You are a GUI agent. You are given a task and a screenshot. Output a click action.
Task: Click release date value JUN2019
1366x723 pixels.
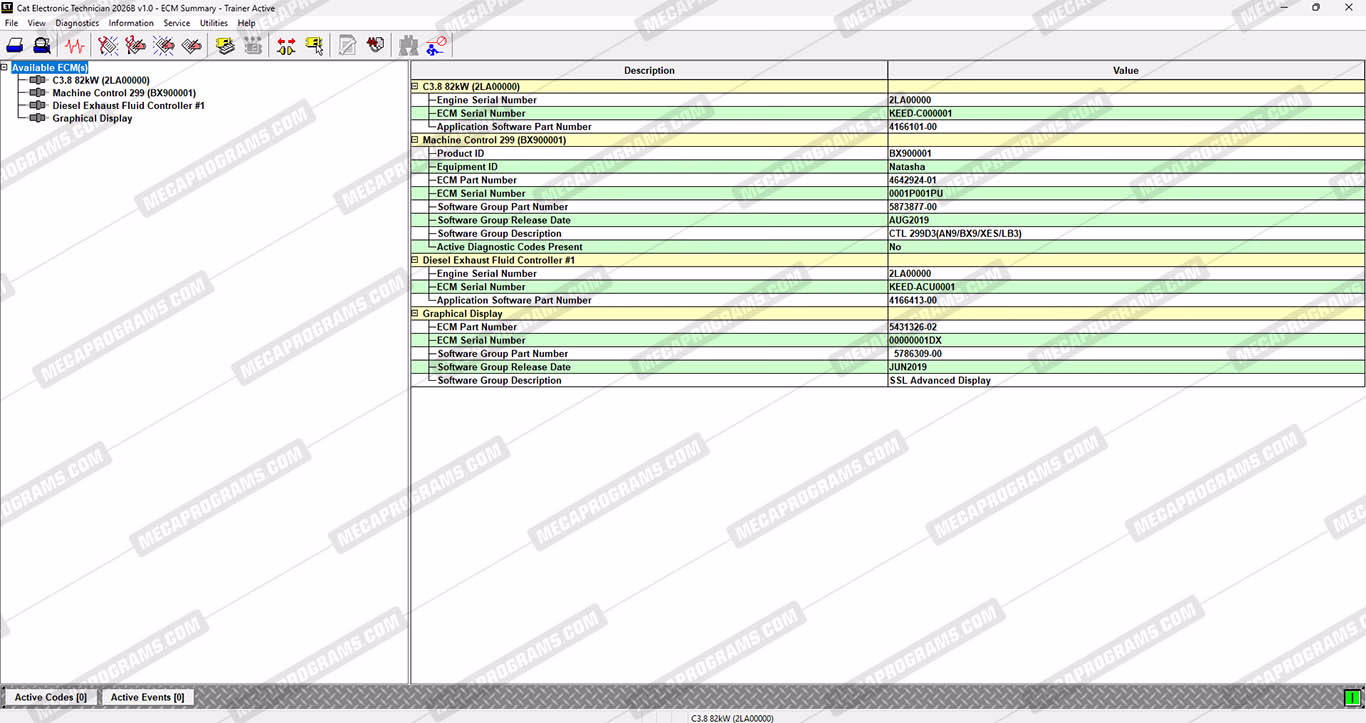pyautogui.click(x=909, y=367)
